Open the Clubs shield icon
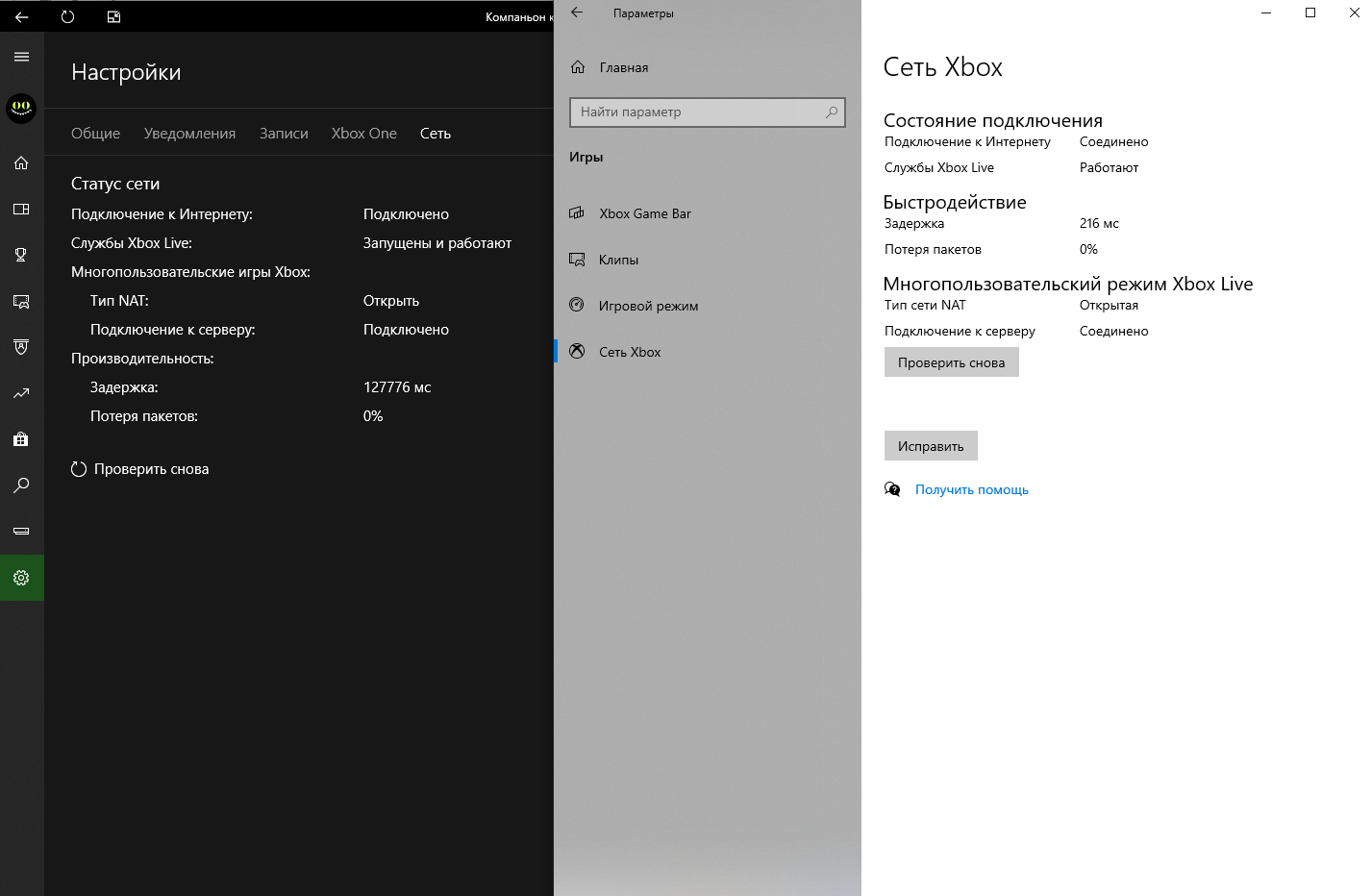Viewport: 1372px width, 896px height. (21, 347)
